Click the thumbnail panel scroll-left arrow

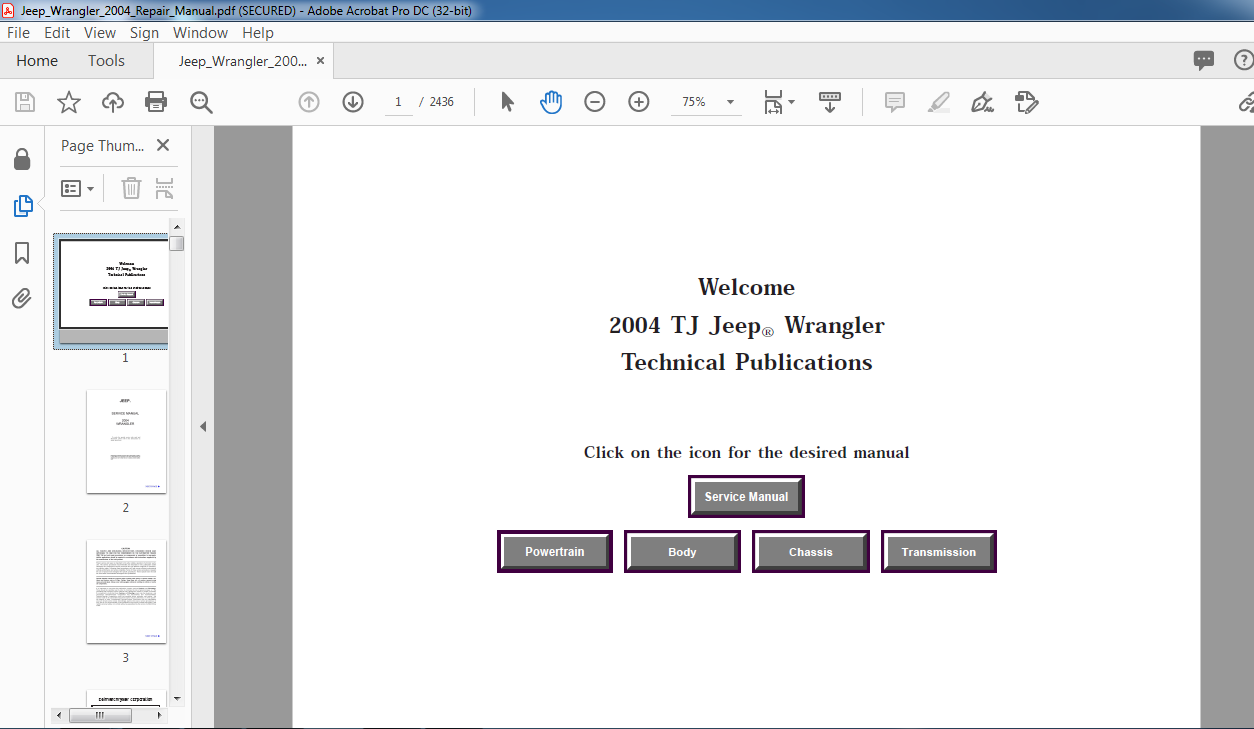click(61, 715)
